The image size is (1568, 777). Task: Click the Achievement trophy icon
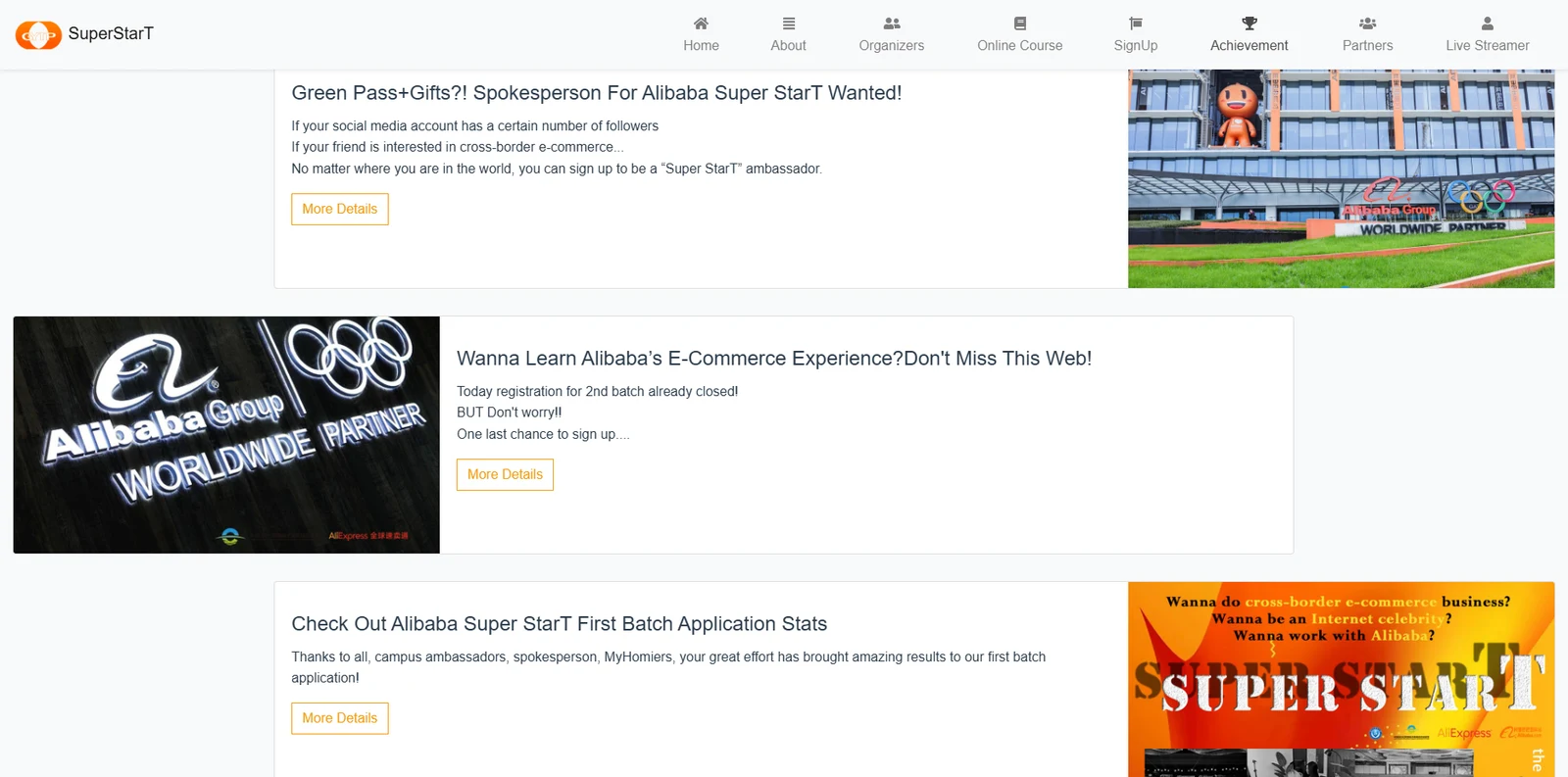pyautogui.click(x=1249, y=24)
